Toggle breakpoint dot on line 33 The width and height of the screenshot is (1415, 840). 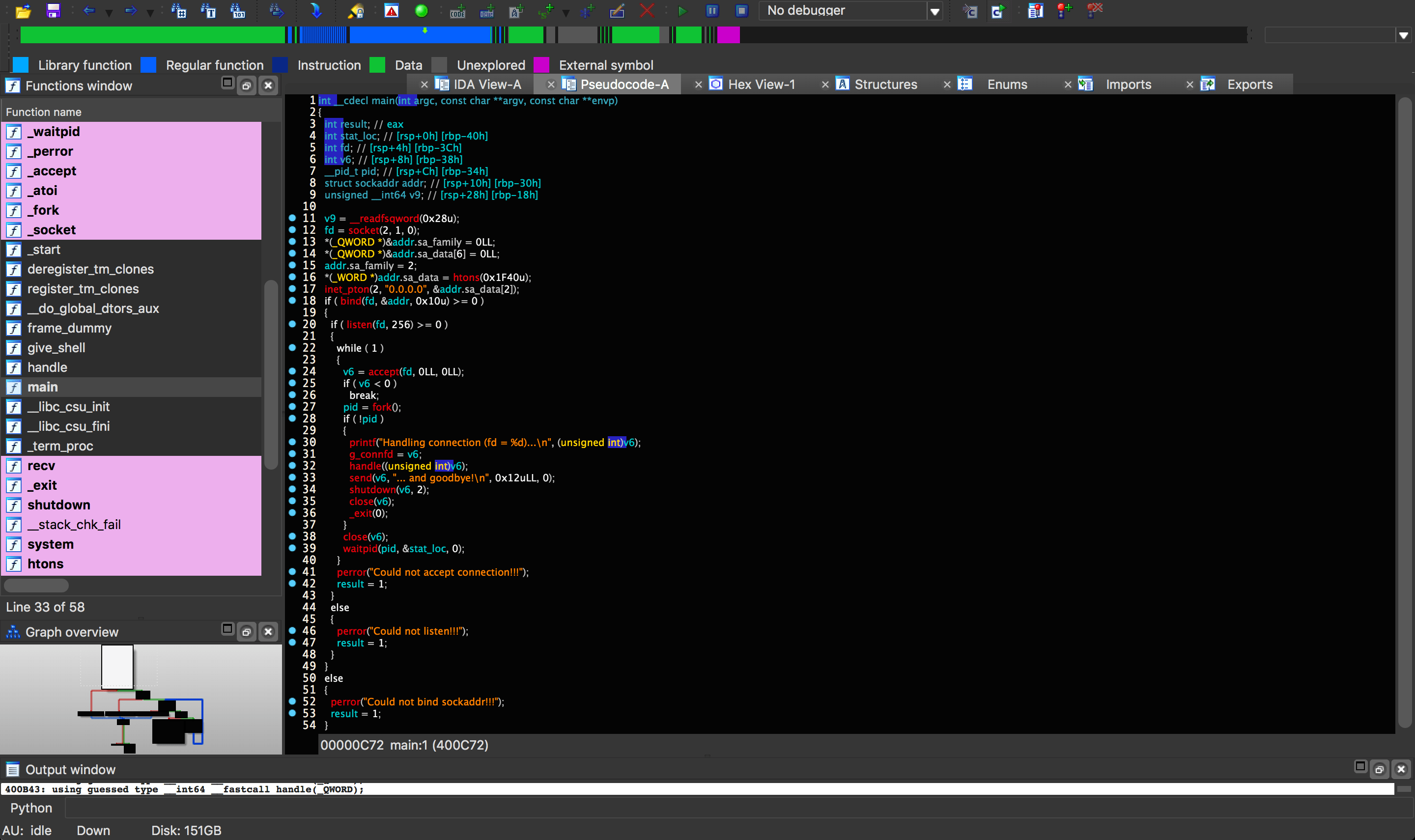point(292,478)
